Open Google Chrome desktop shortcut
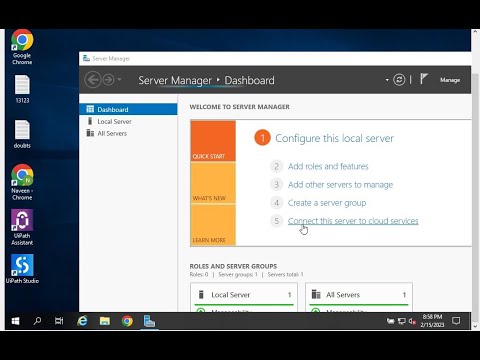 [x=22, y=47]
